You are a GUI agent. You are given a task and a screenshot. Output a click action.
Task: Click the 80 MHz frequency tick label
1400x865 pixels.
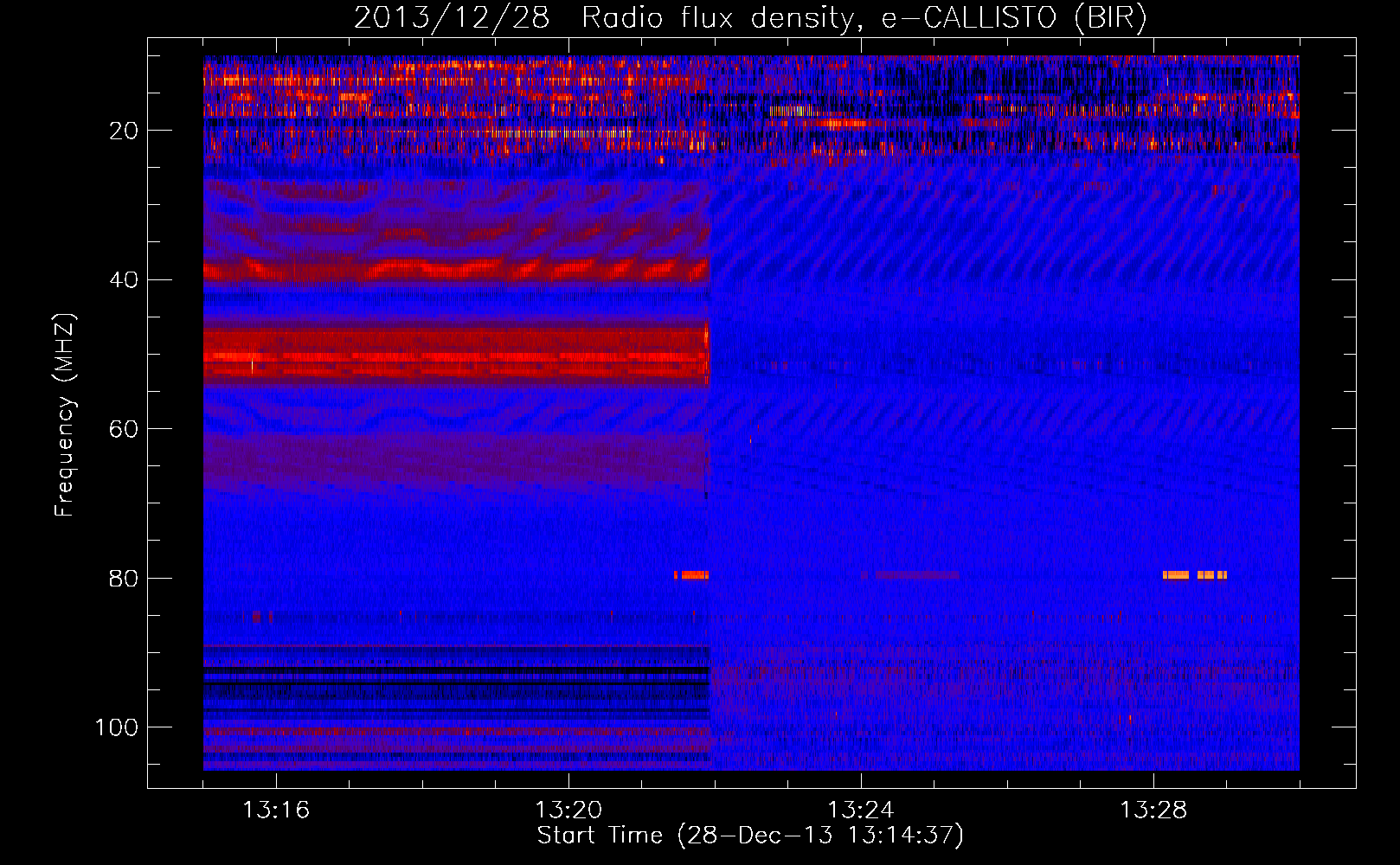125,579
